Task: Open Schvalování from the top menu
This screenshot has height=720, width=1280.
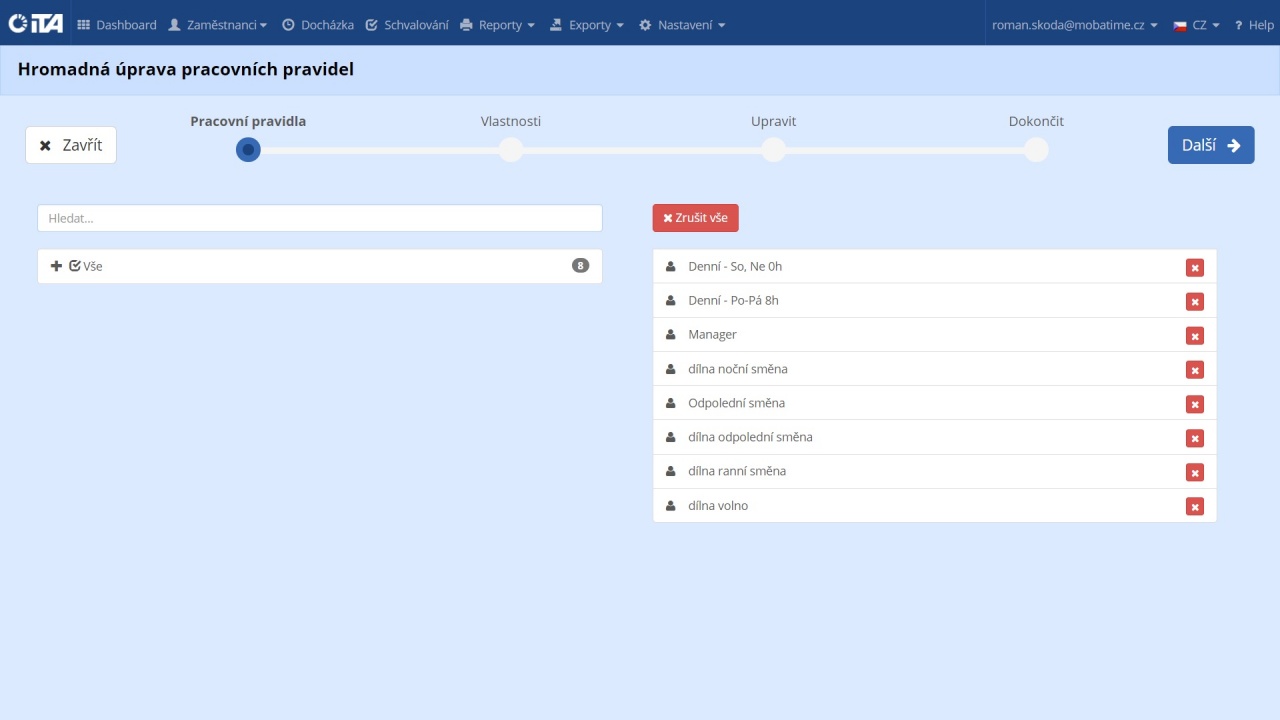Action: [x=407, y=25]
